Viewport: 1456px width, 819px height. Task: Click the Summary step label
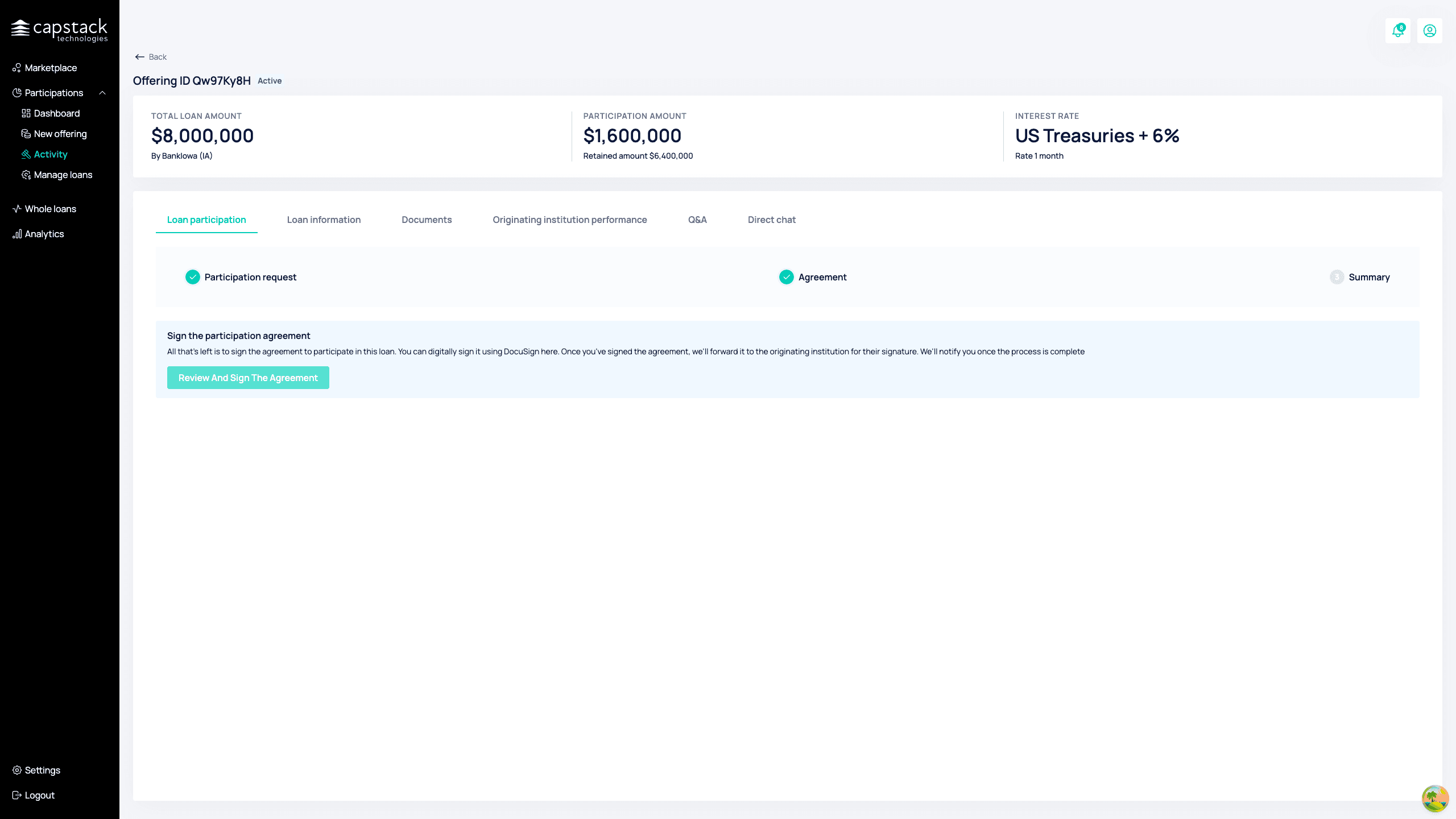click(x=1370, y=277)
